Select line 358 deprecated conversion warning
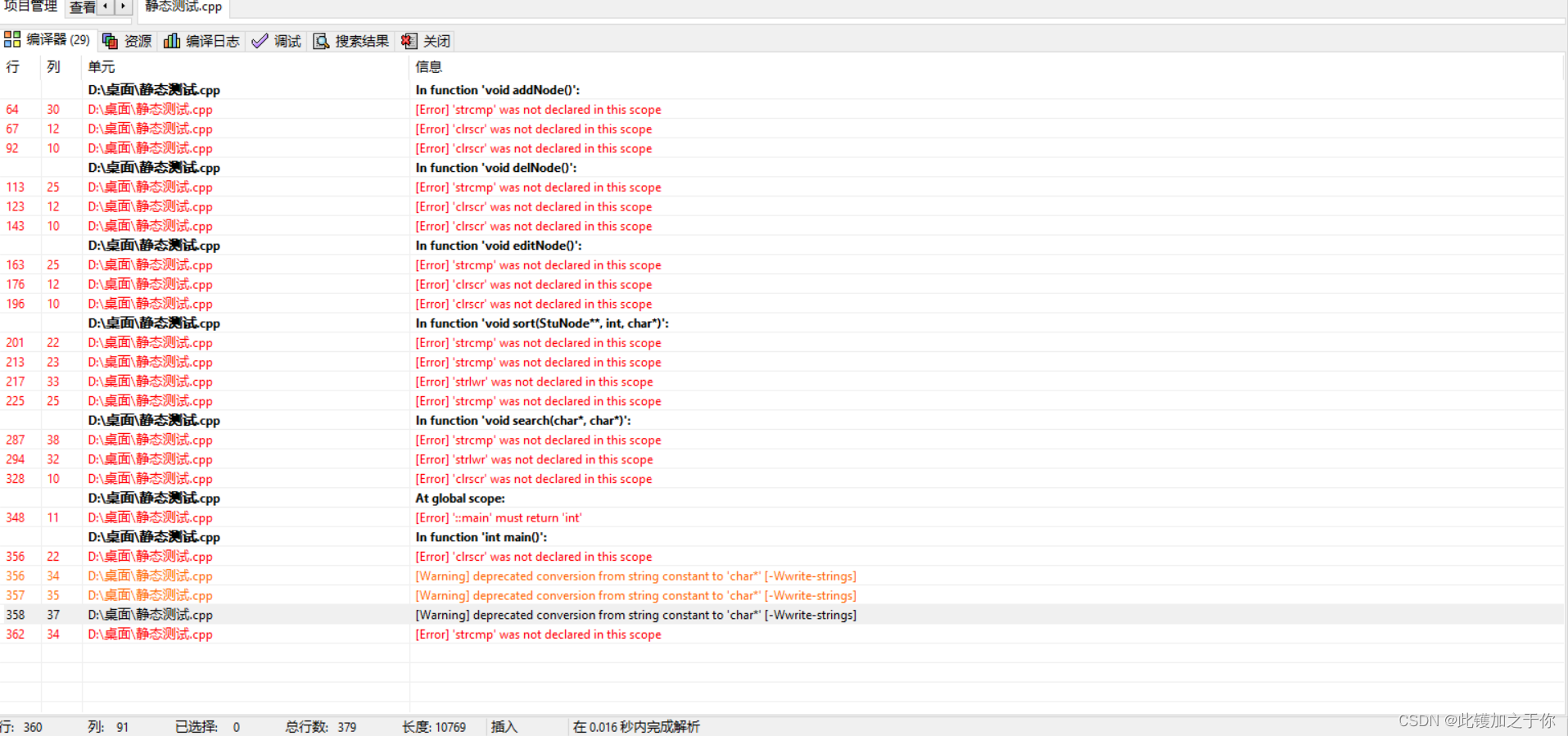The width and height of the screenshot is (1568, 736). 782,615
